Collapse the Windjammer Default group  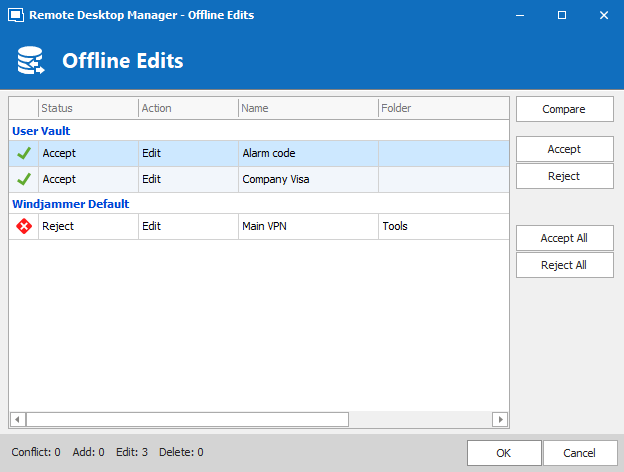click(x=70, y=203)
